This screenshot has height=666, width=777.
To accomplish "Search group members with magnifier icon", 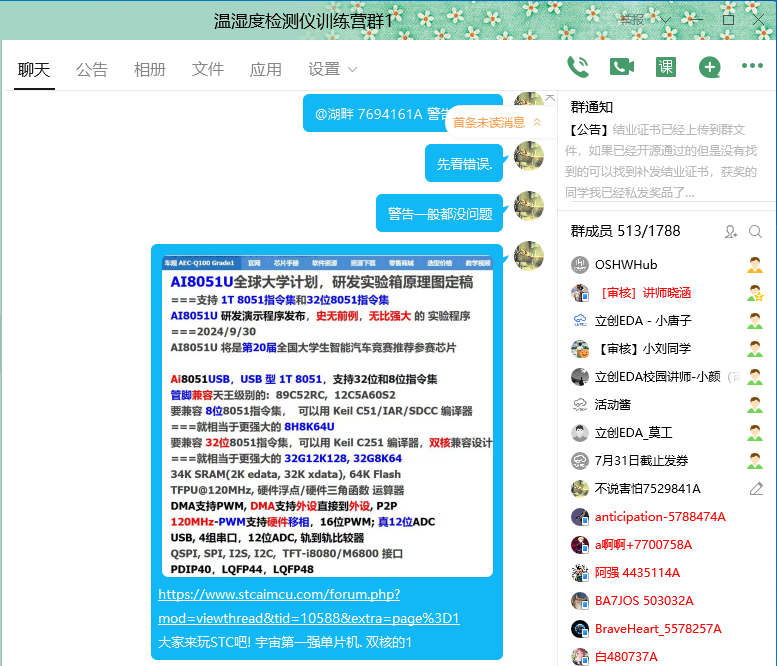I will pyautogui.click(x=755, y=231).
